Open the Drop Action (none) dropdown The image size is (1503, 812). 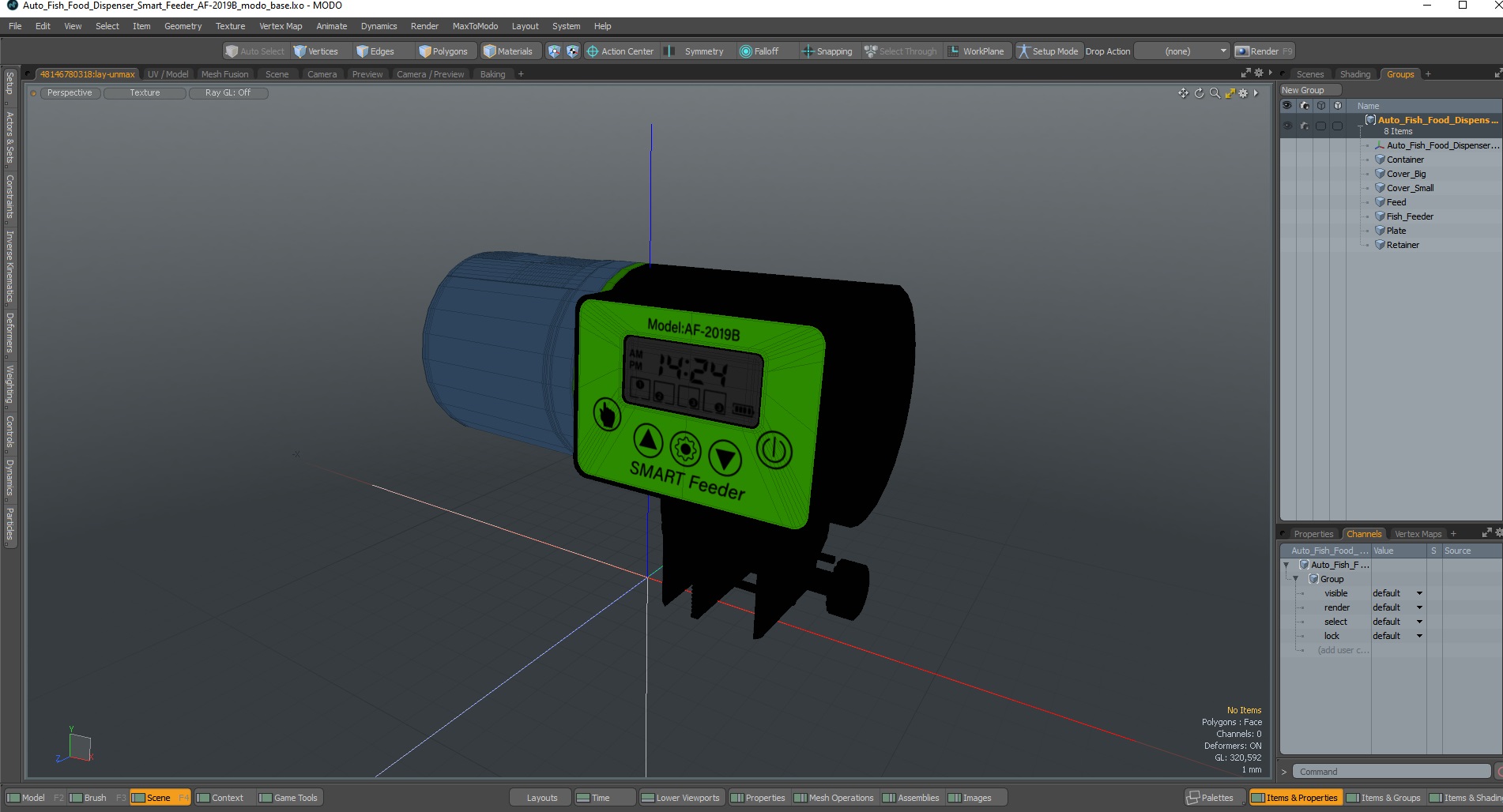[x=1182, y=51]
